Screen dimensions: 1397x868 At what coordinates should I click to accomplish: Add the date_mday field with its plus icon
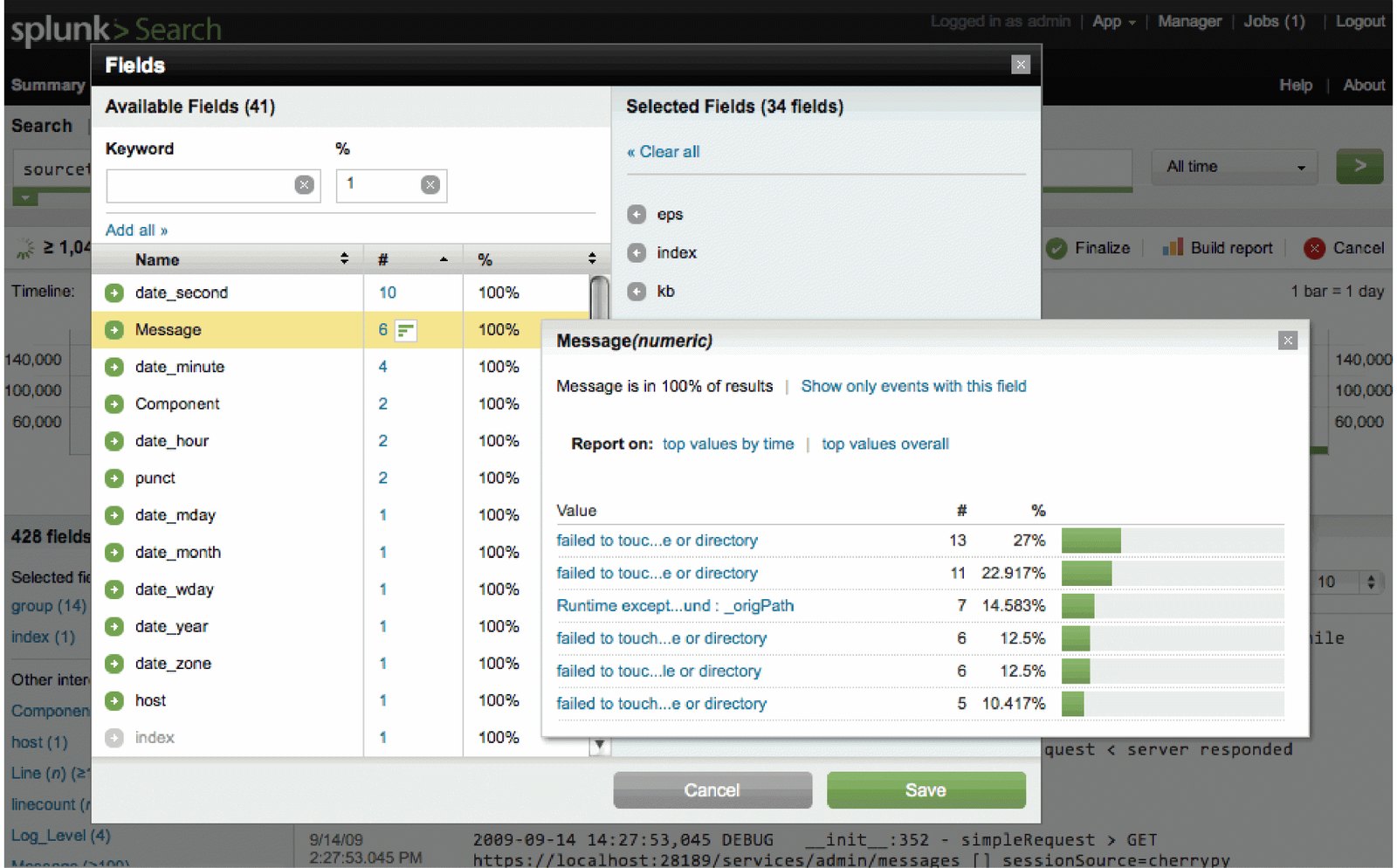[x=114, y=515]
